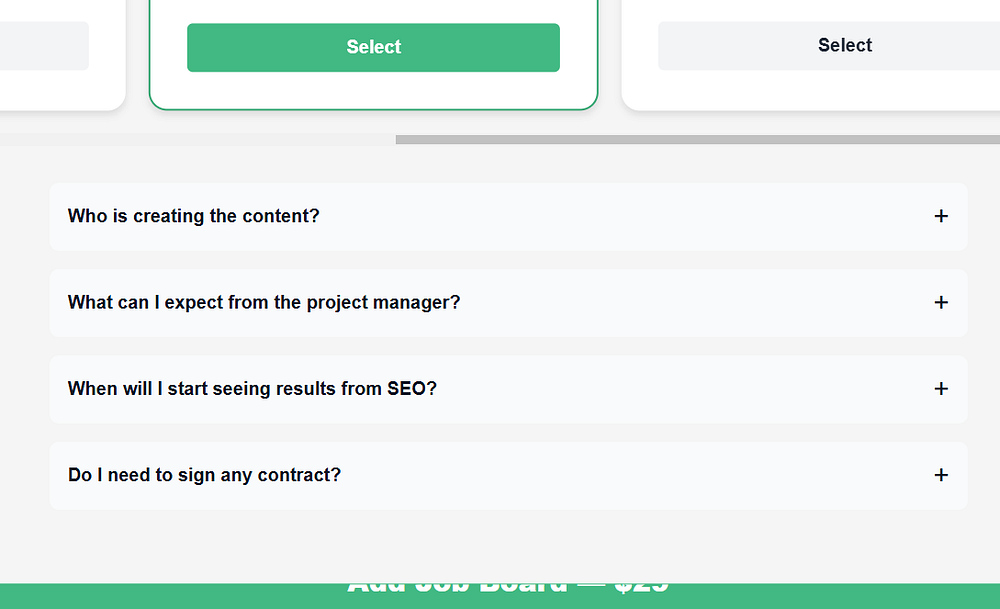Click the partially visible gray button on the left card
The height and width of the screenshot is (609, 1000).
pos(44,46)
